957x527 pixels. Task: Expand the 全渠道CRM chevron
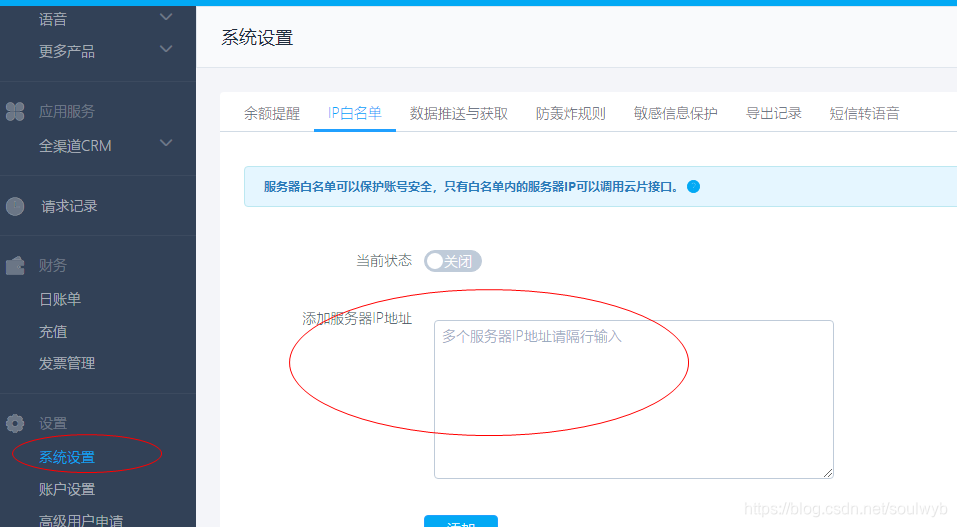pyautogui.click(x=166, y=143)
